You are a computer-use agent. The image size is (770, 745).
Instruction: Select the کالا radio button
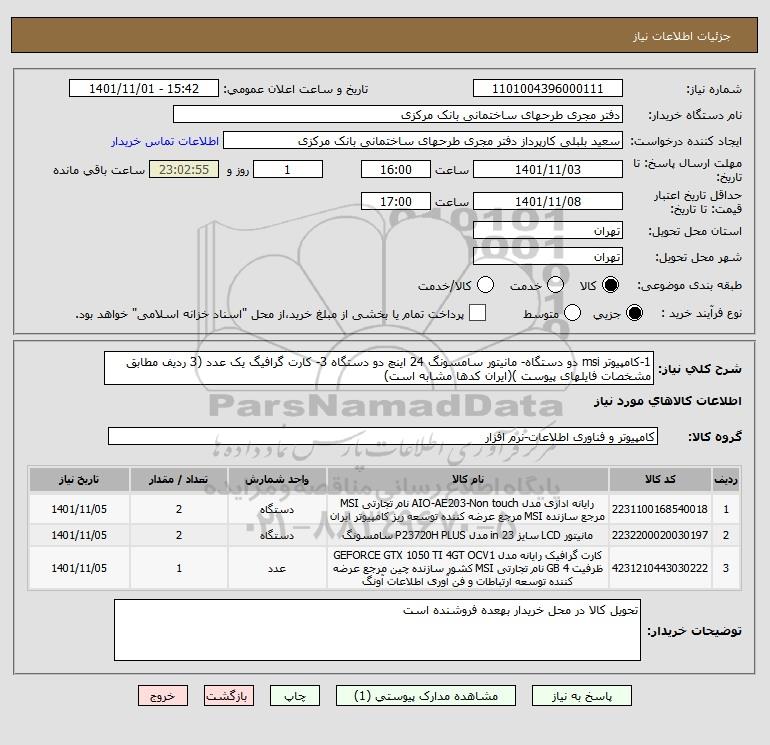(x=610, y=285)
